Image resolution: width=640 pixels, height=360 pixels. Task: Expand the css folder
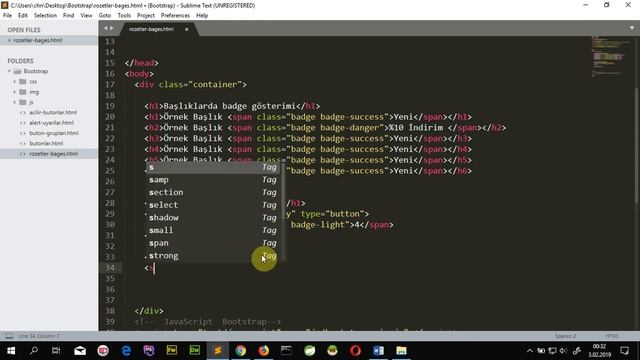(x=15, y=82)
